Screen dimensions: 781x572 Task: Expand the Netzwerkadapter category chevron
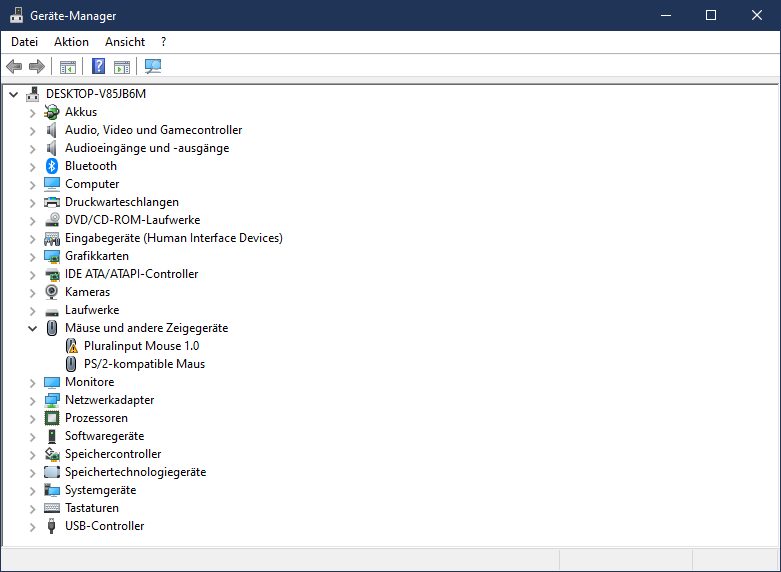coord(32,401)
